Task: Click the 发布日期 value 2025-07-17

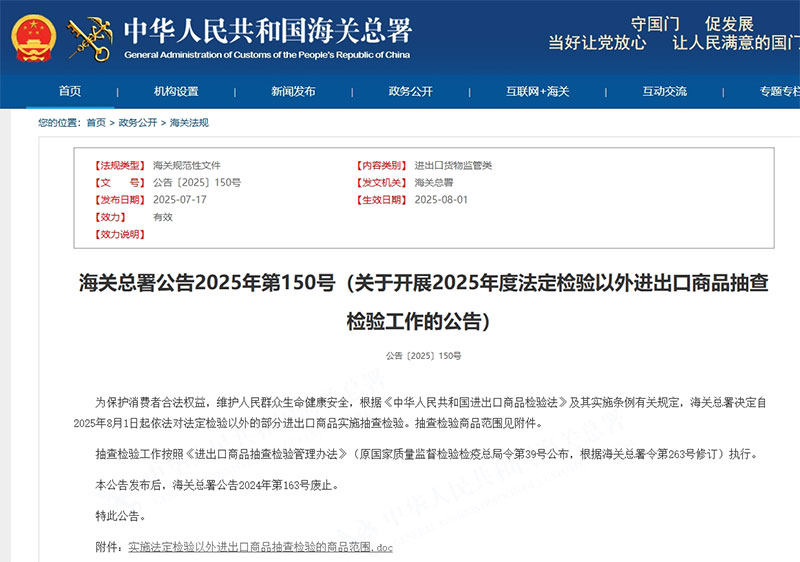Action: click(179, 200)
